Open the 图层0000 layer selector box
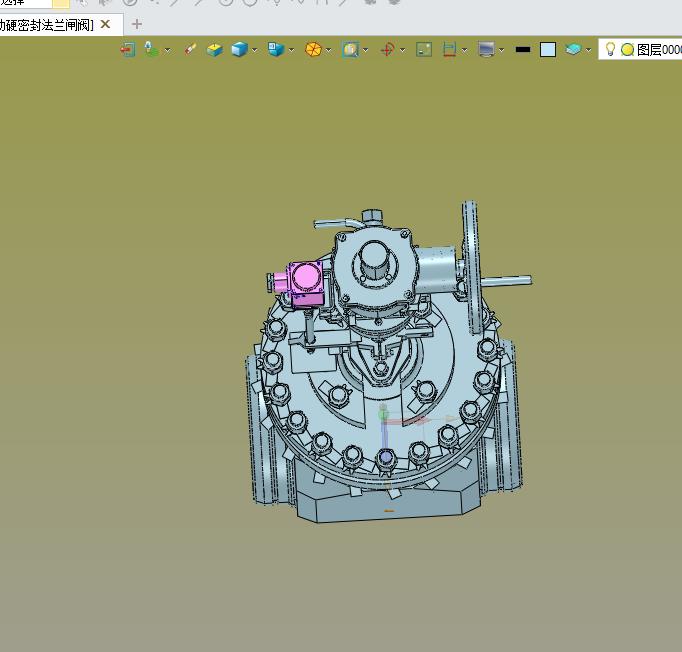 pos(640,50)
